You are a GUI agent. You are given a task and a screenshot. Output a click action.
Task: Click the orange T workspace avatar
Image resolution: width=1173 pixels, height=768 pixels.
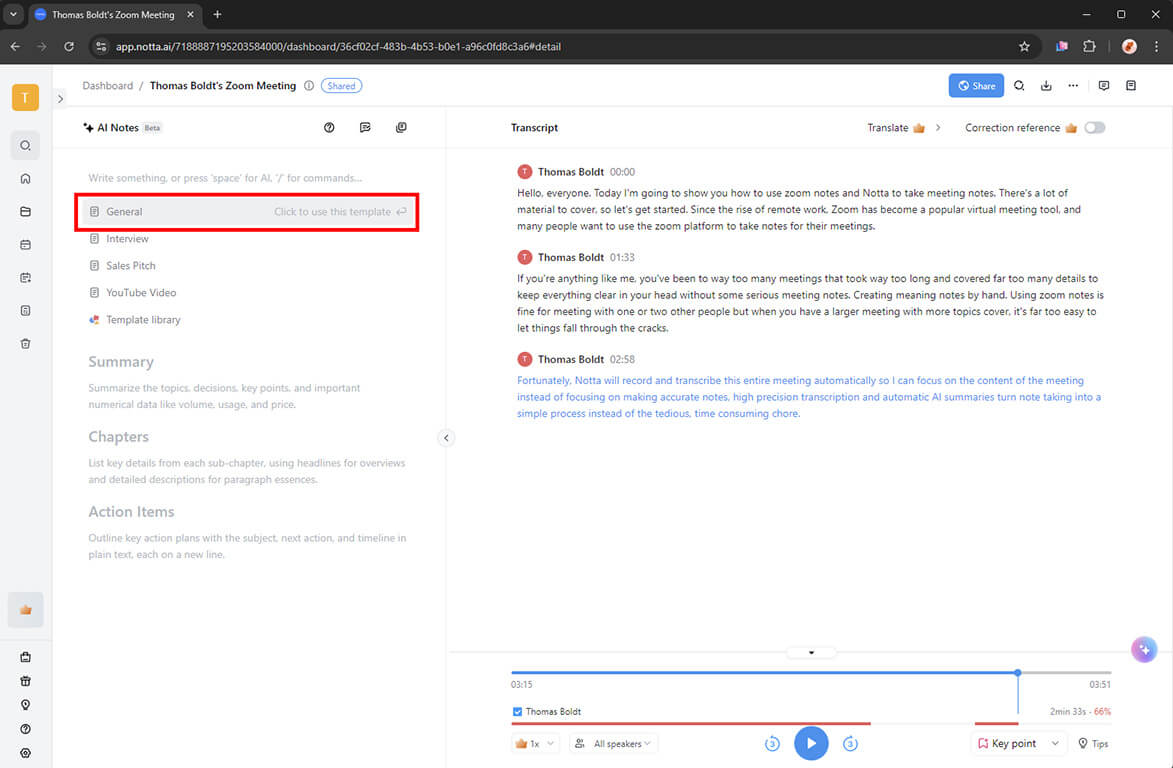click(25, 97)
